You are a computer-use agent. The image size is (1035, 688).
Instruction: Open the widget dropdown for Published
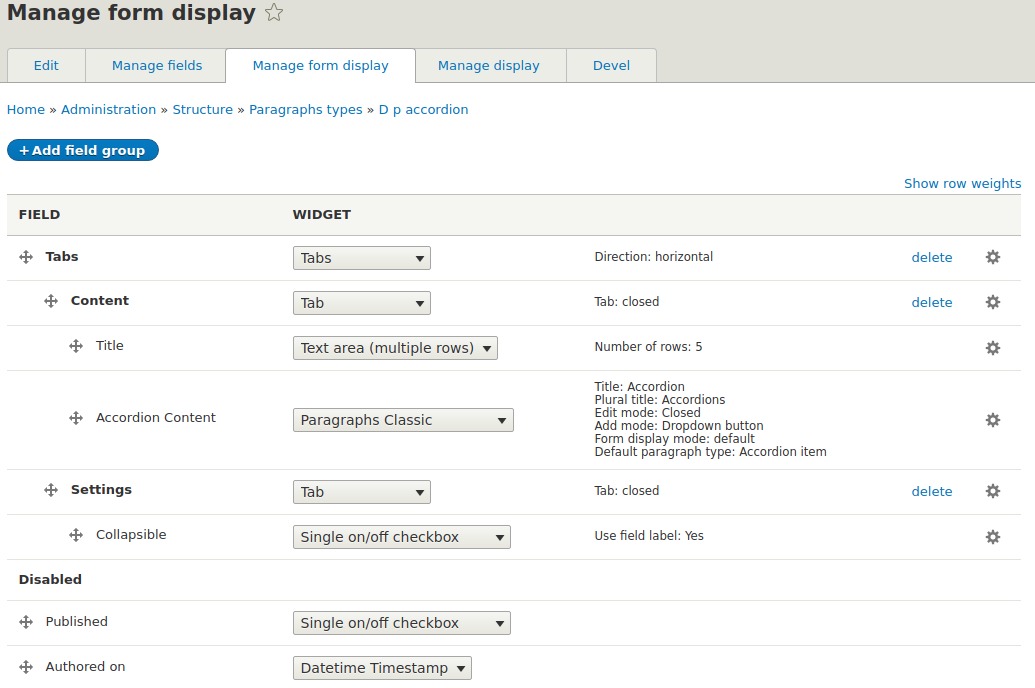401,622
